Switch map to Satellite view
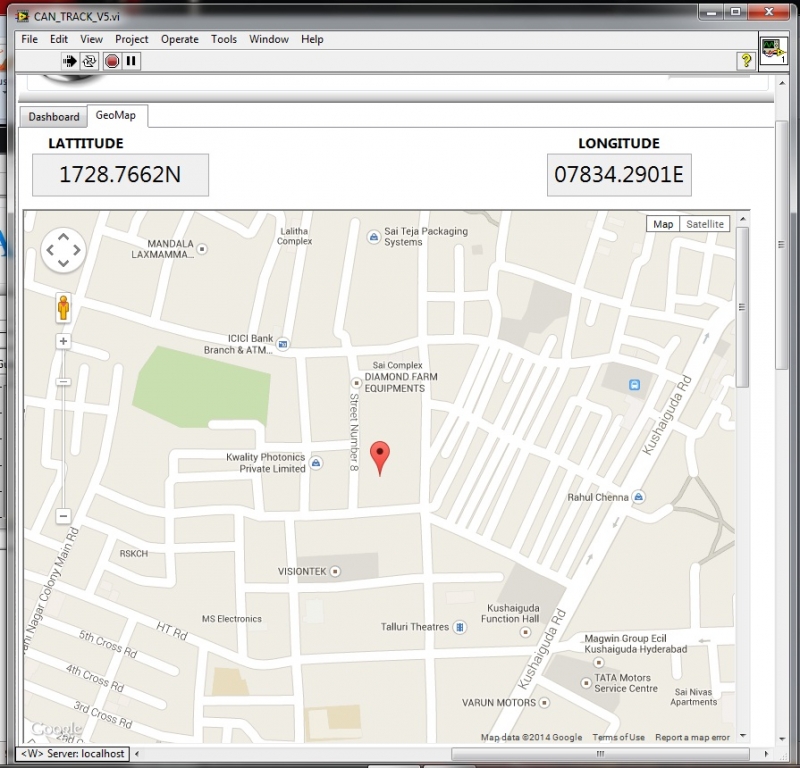The width and height of the screenshot is (800, 768). pyautogui.click(x=704, y=224)
